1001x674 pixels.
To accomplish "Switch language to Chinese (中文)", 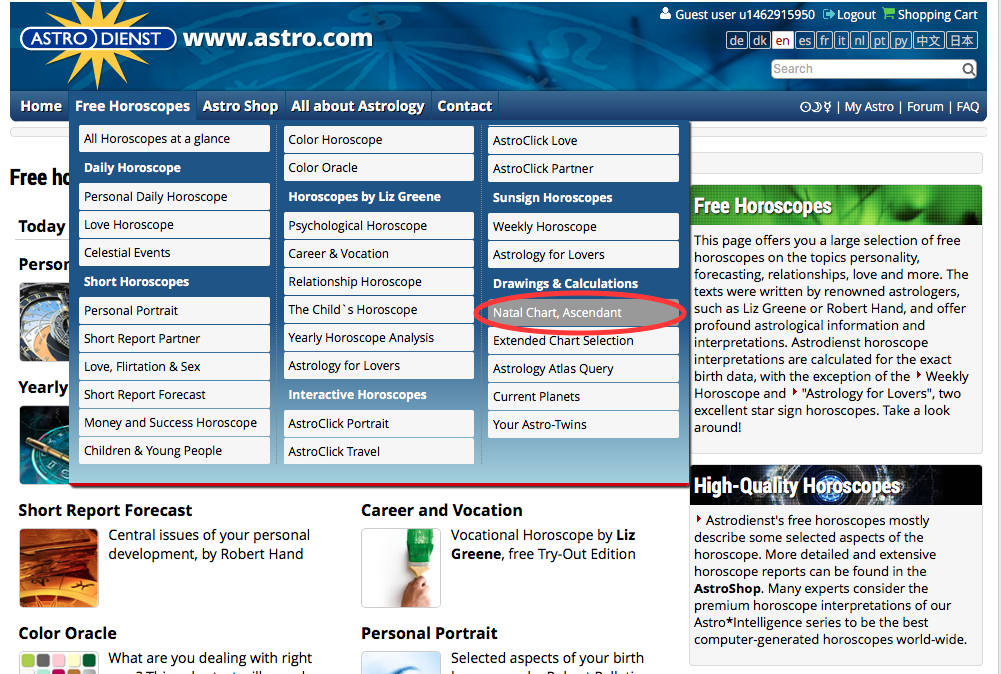I will (x=928, y=41).
